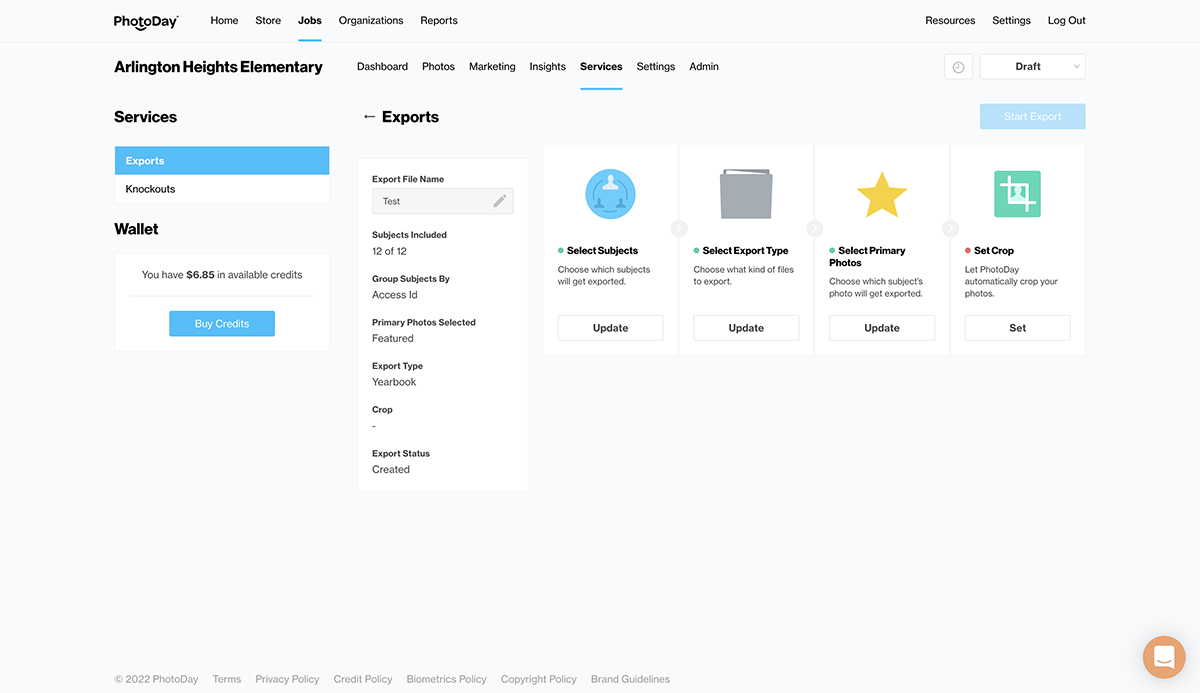Click the step arrow after Select Export Type
This screenshot has width=1200, height=693.
[x=814, y=228]
